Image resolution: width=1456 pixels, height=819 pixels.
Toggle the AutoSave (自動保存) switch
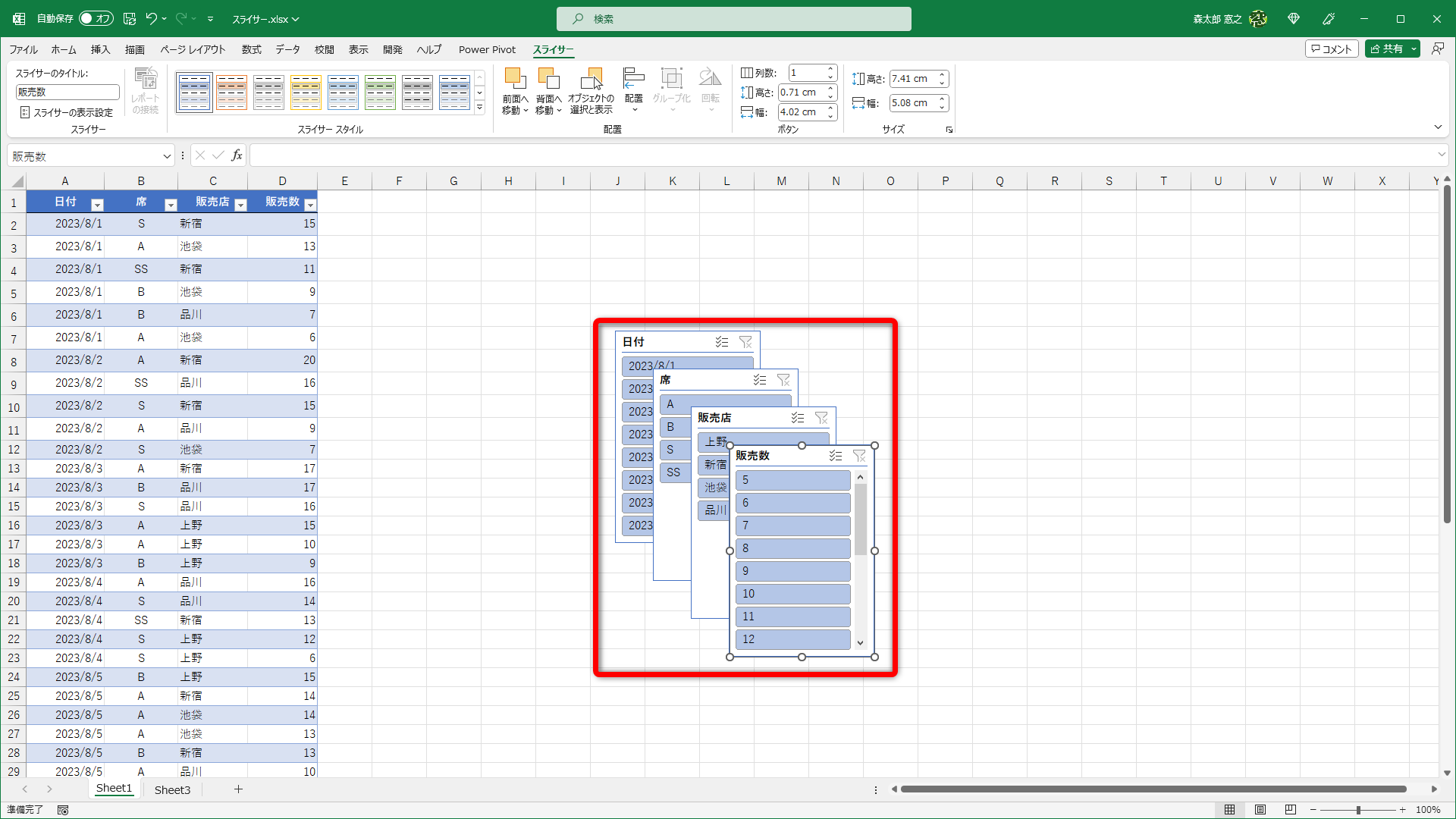point(96,18)
